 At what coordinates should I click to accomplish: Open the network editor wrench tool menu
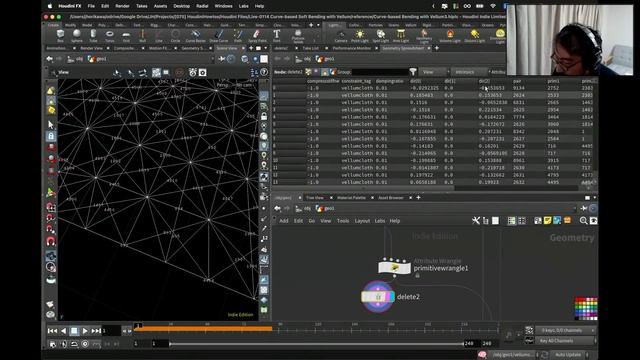pos(476,221)
